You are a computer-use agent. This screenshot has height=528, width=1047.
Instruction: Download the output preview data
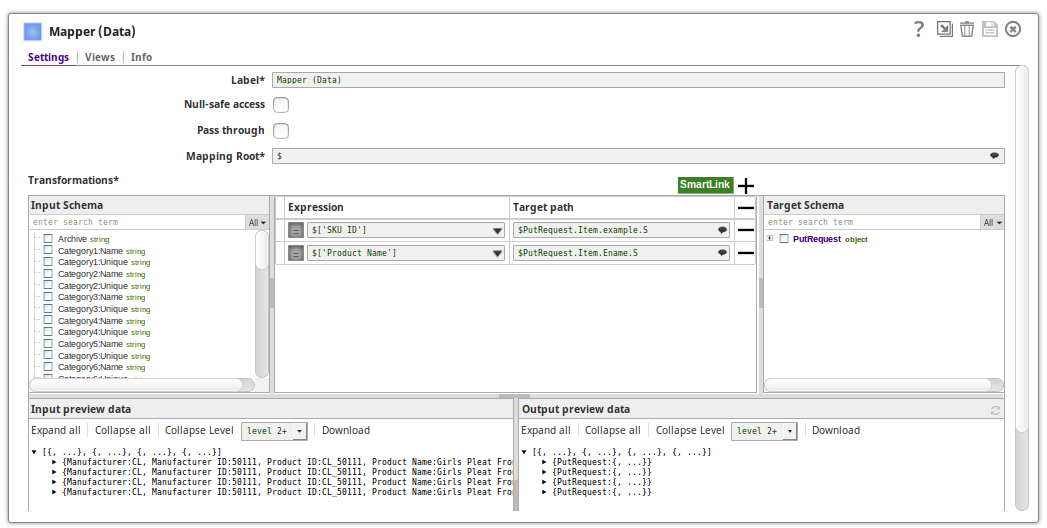pyautogui.click(x=836, y=431)
